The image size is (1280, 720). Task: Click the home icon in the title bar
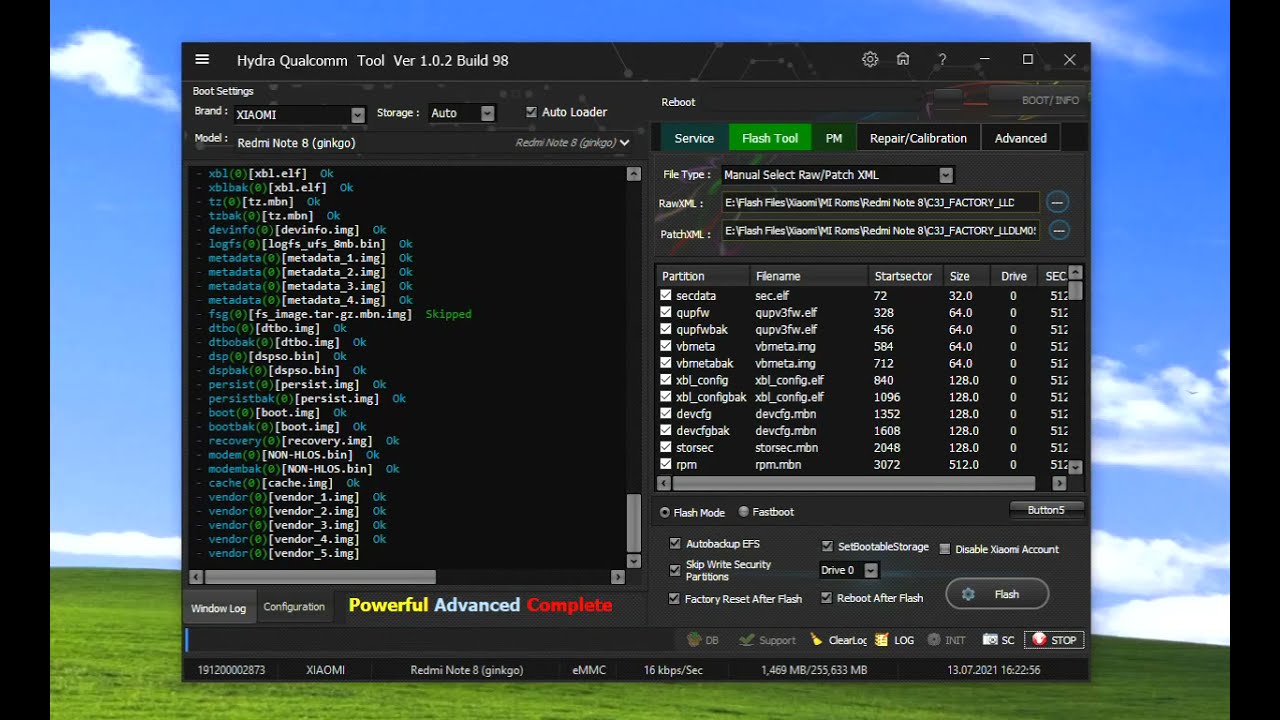[x=903, y=60]
